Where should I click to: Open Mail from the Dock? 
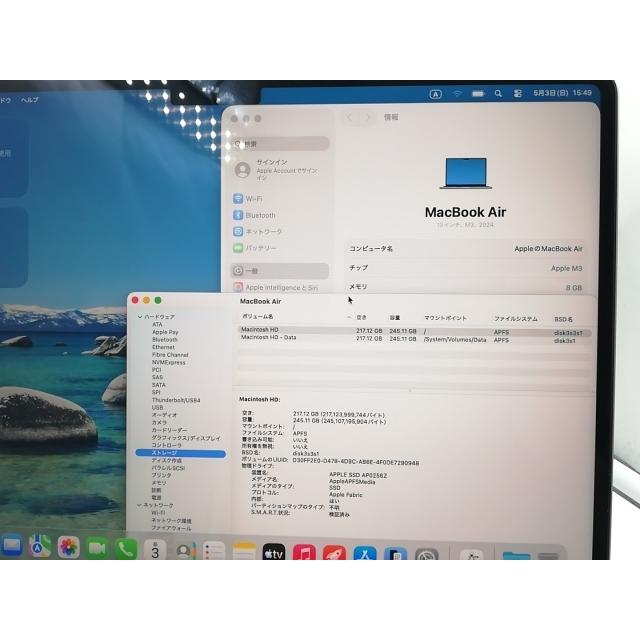tap(12, 546)
